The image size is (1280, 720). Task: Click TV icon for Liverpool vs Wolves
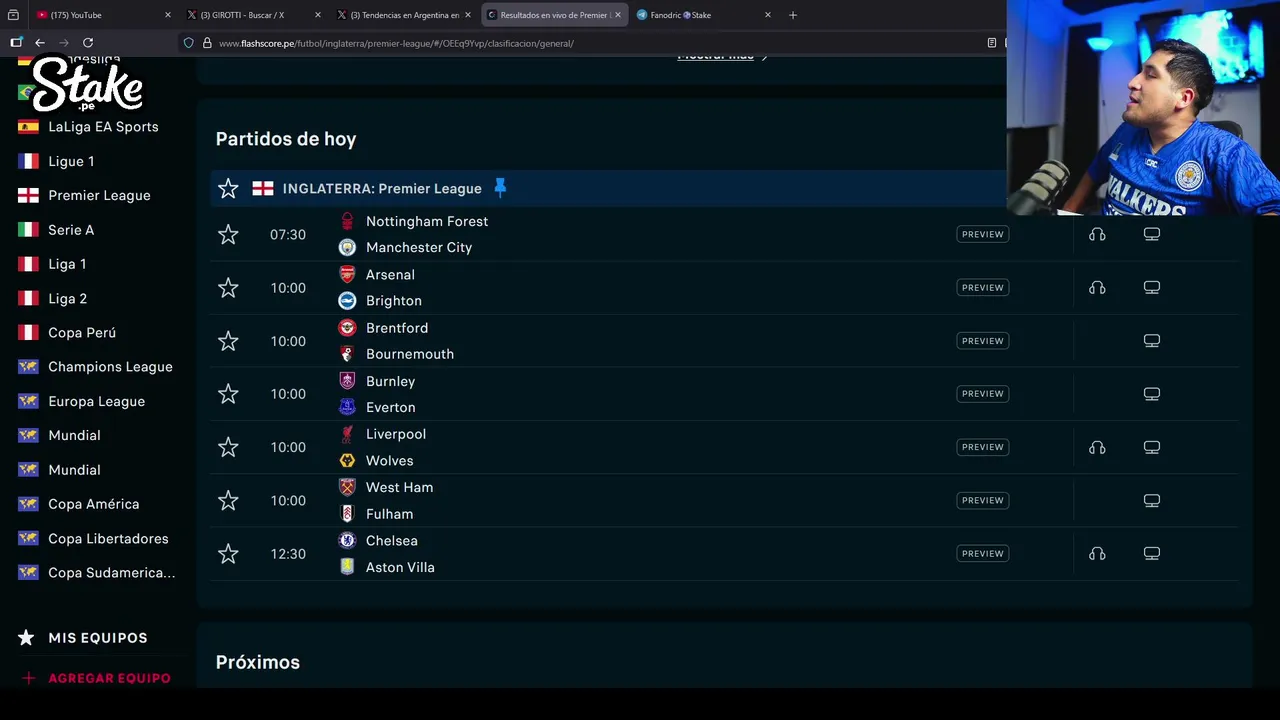1152,447
